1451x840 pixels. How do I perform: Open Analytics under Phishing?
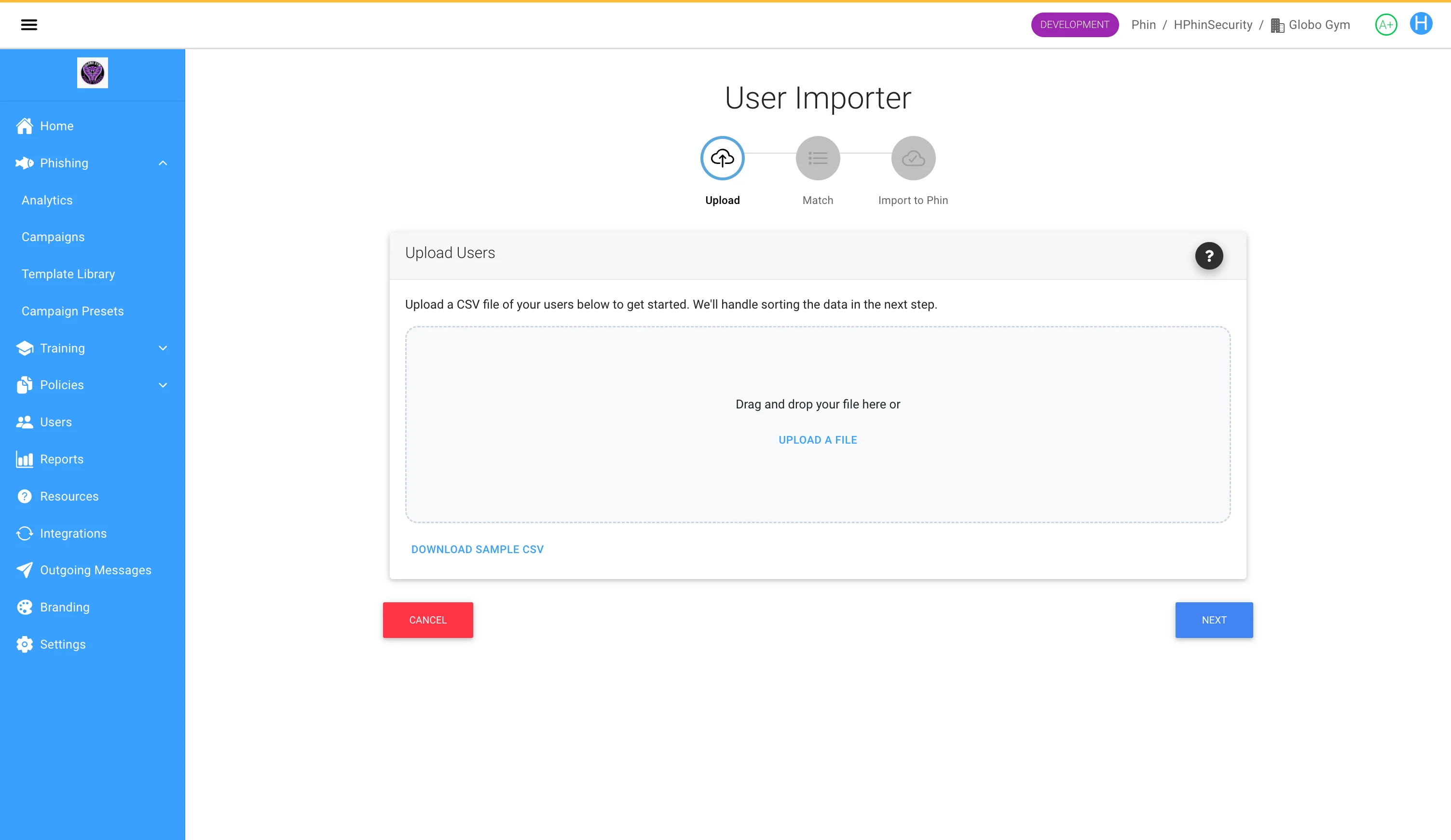tap(47, 201)
